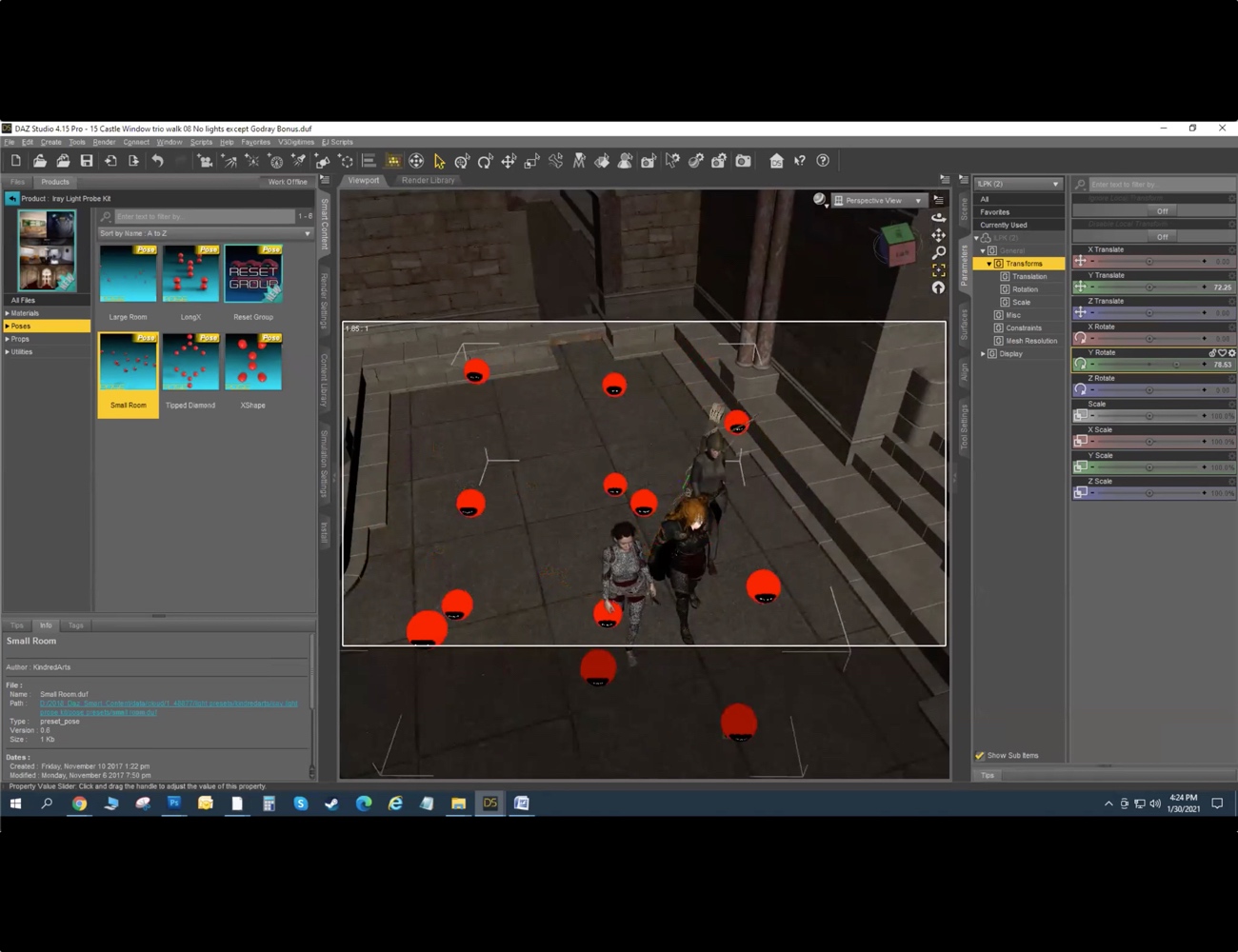The width and height of the screenshot is (1238, 952).
Task: Click the viewport pan arrows icon
Action: (938, 235)
